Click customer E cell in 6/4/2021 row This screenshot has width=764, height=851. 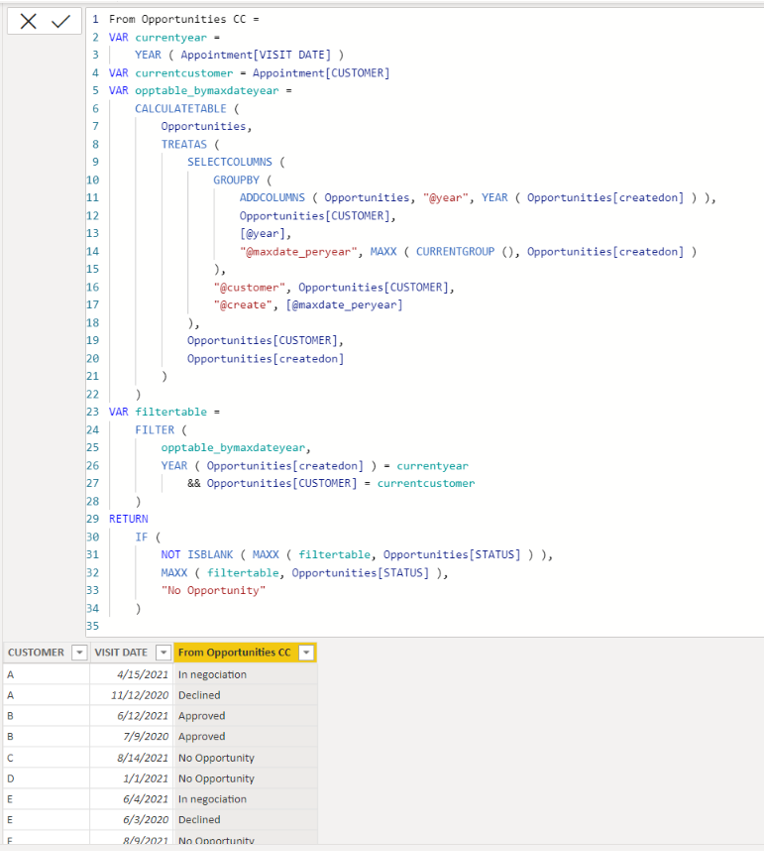click(x=46, y=799)
